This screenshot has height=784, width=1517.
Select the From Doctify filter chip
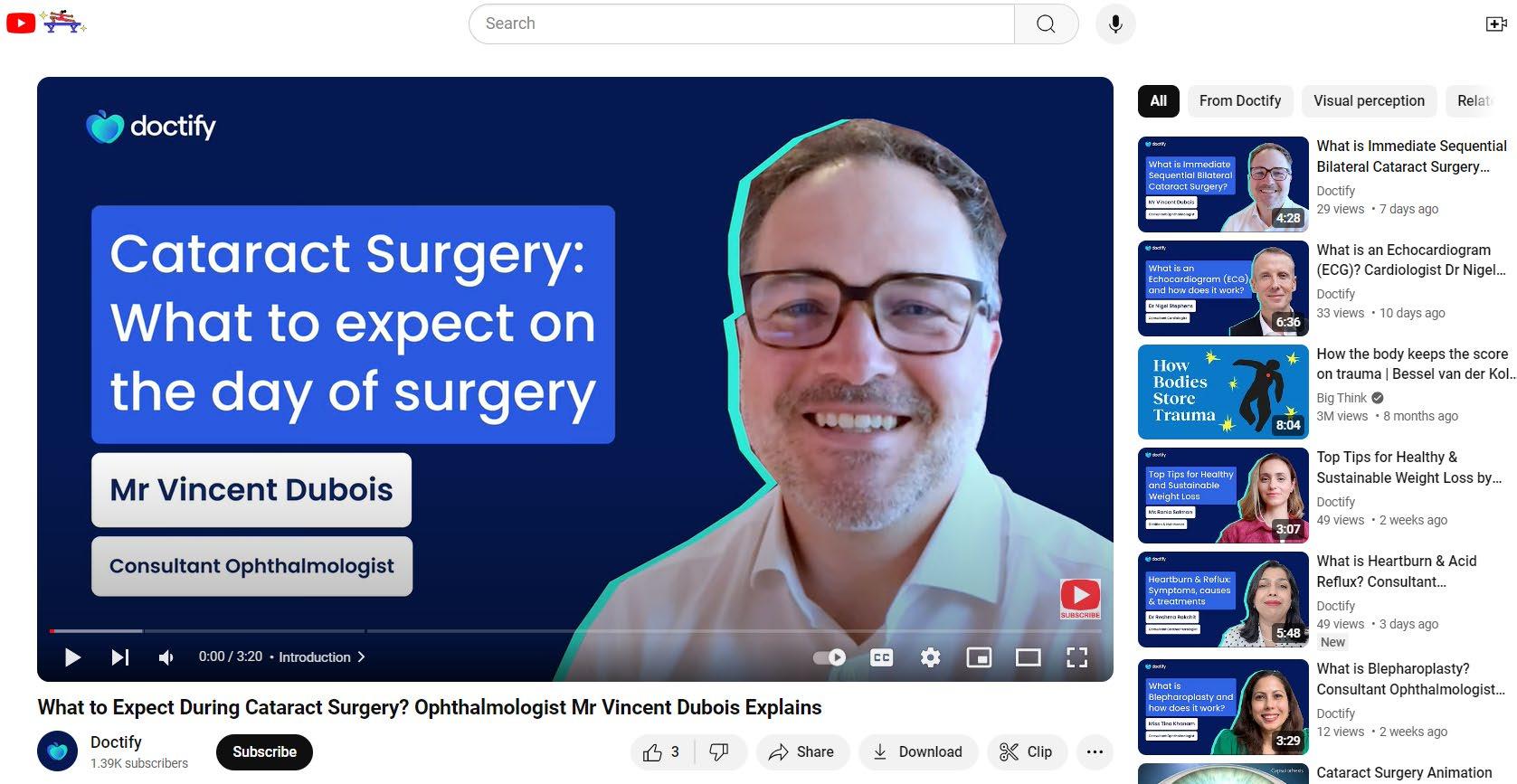coord(1240,101)
